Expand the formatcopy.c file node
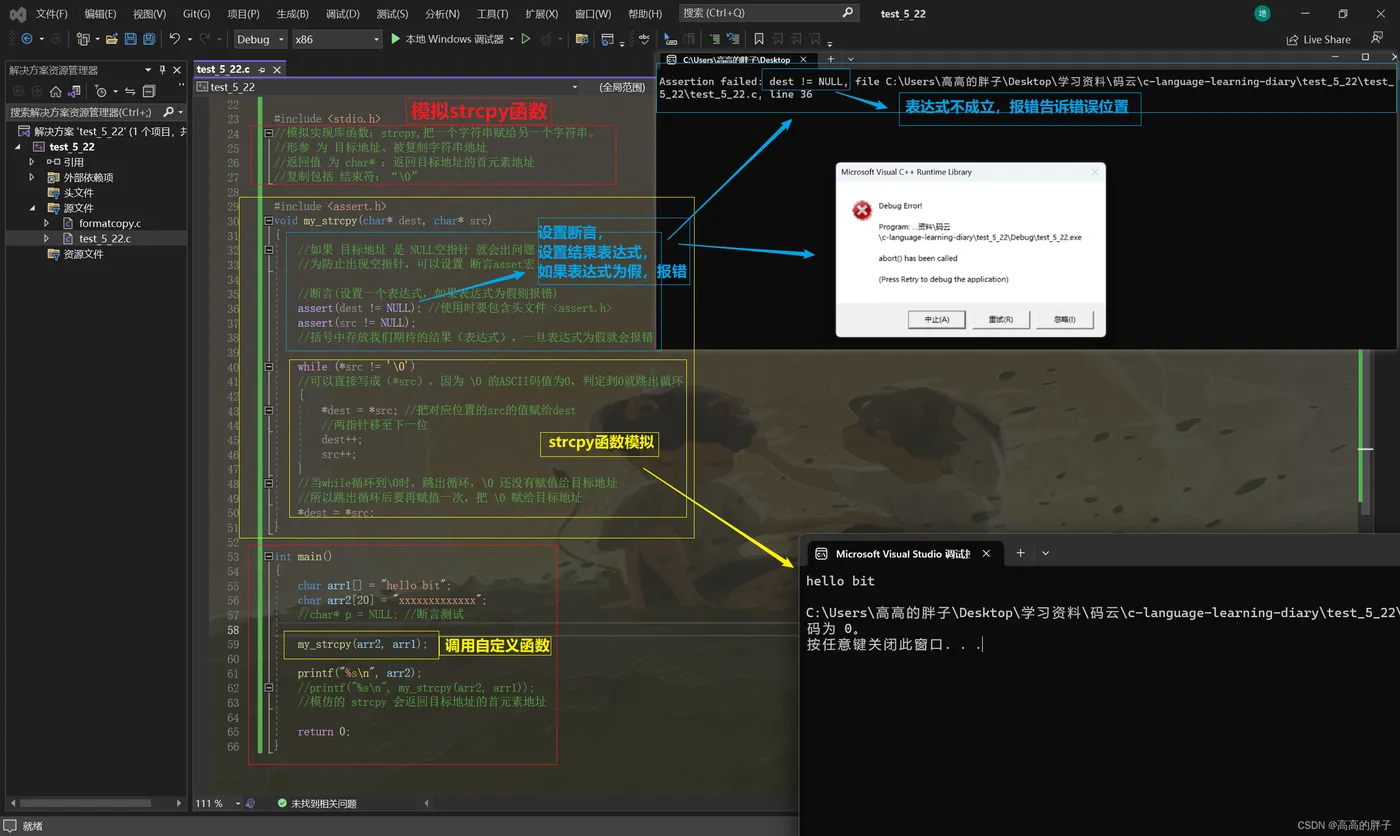This screenshot has width=1400, height=836. click(46, 223)
